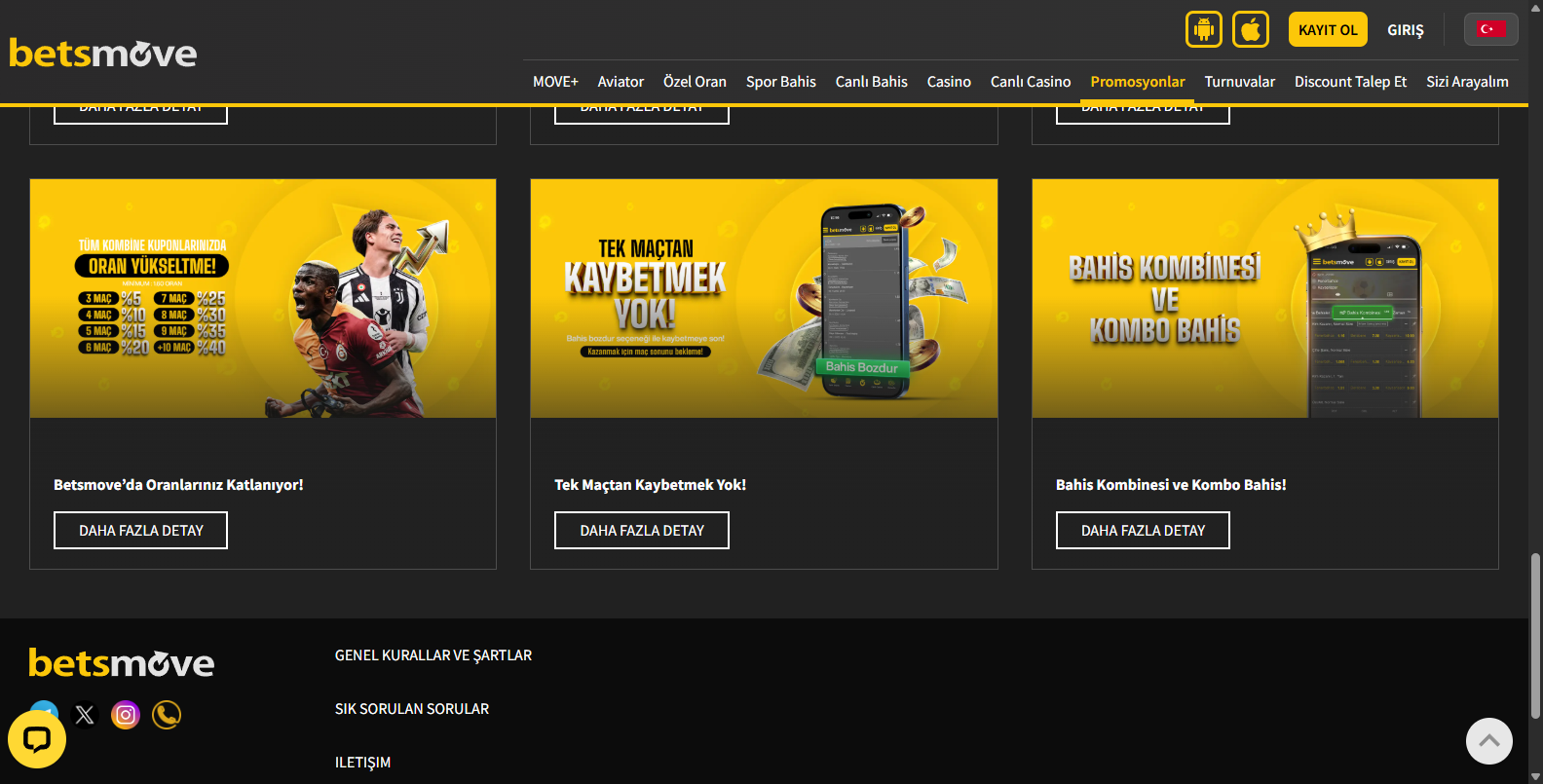Viewport: 1543px width, 784px height.
Task: Open the Sizi Arayalım menu item
Action: tap(1467, 82)
